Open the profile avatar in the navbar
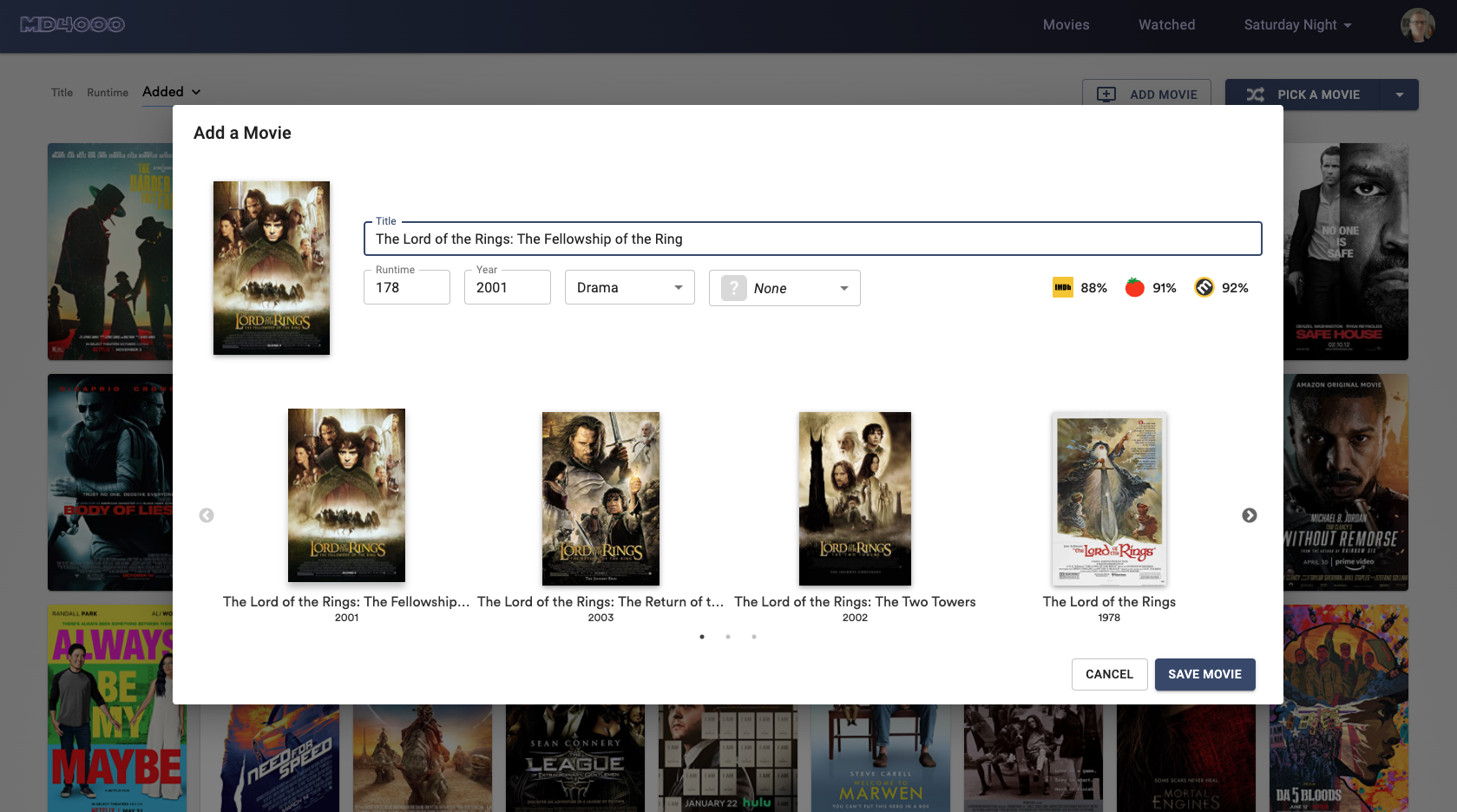Screen dimensions: 1457x812 [1416, 25]
